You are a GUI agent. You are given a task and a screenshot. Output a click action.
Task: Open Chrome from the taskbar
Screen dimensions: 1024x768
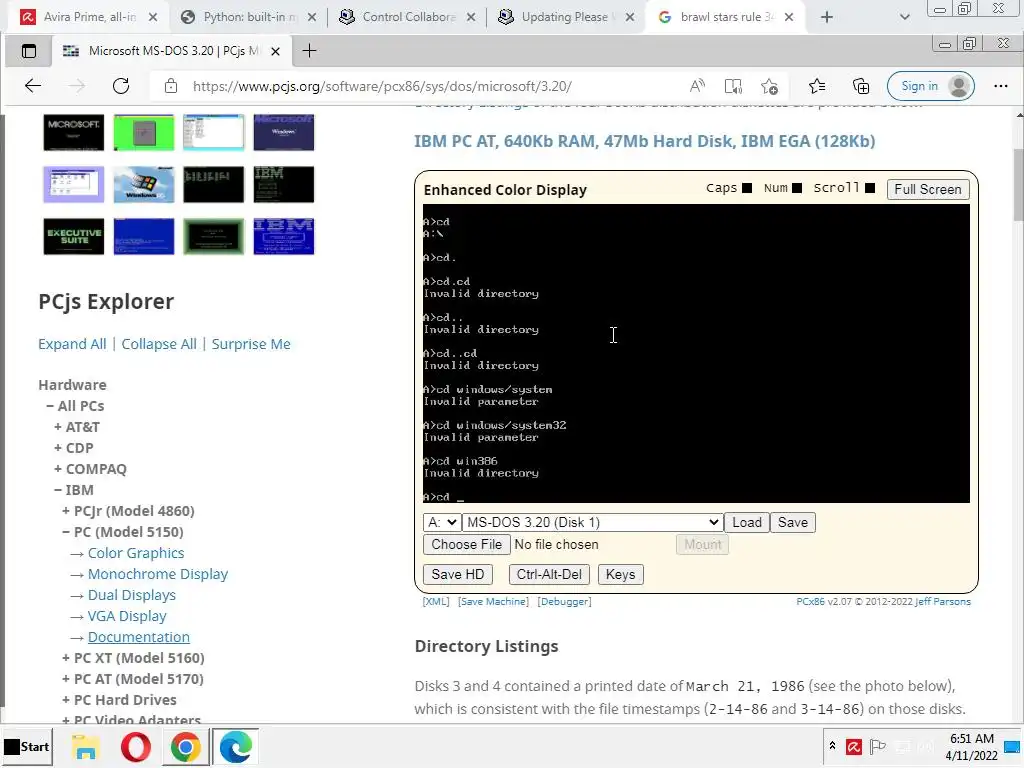pos(185,747)
